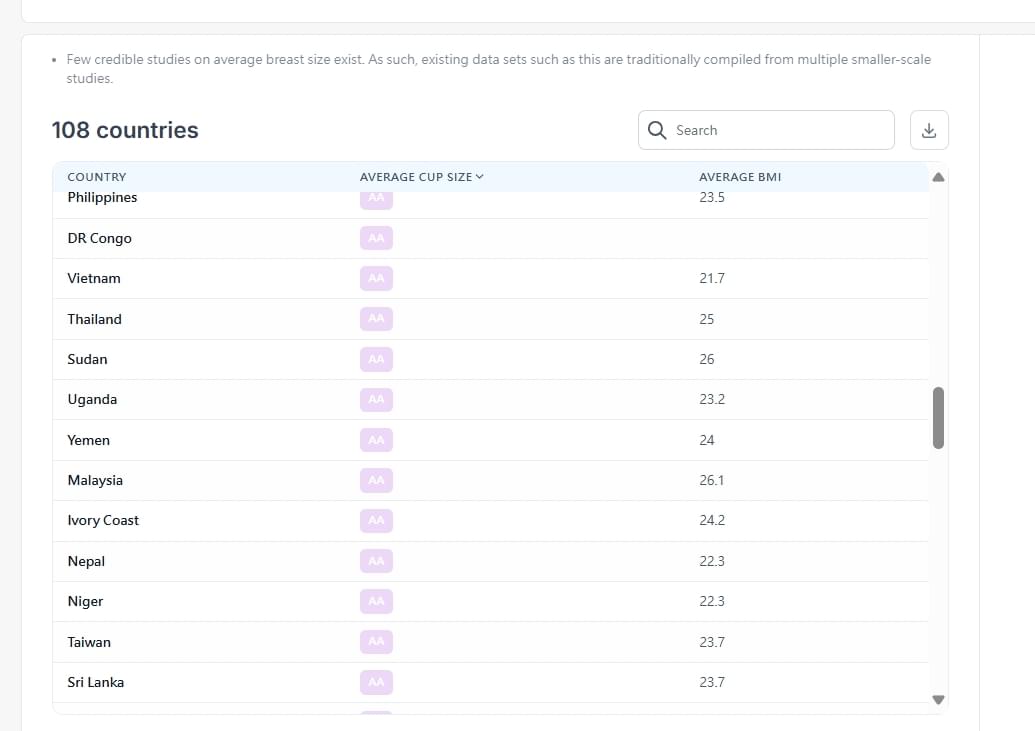
Task: Select the Vietnam row country name
Action: (94, 279)
